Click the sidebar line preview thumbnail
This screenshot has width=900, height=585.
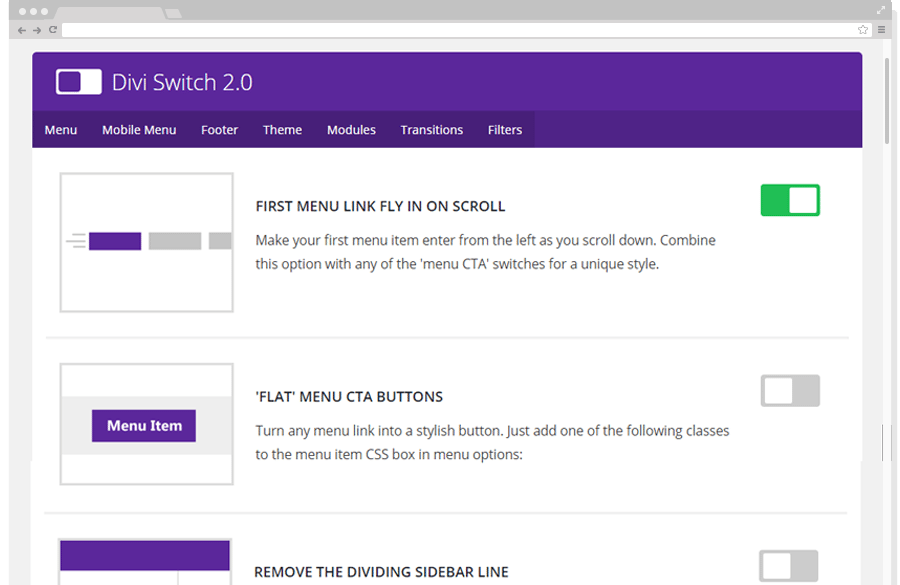point(145,561)
